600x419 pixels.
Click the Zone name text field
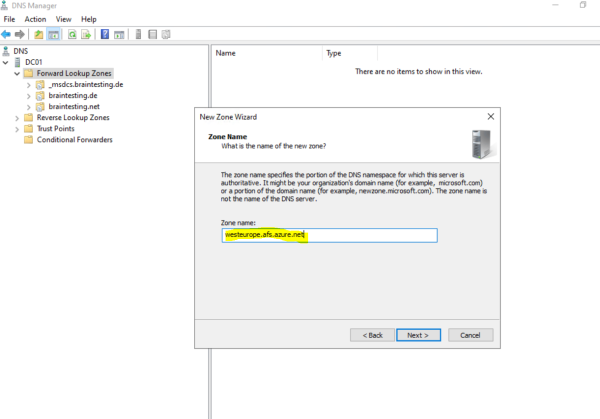(329, 235)
